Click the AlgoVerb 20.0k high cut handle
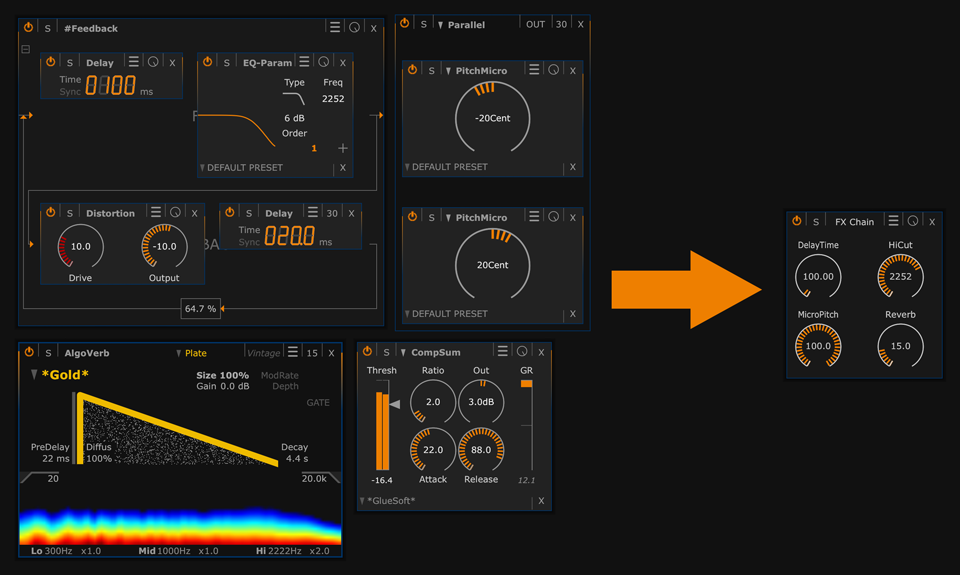Viewport: 960px width, 575px height. [x=320, y=478]
